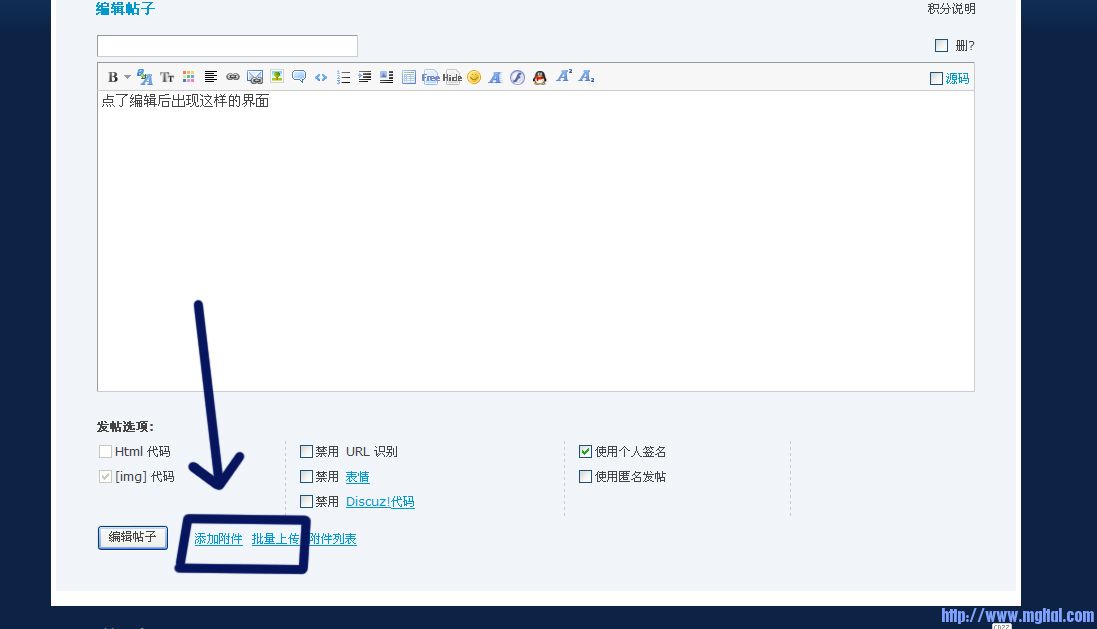Click the 源码 text label
Screen dimensions: 1097x629
pyautogui.click(x=958, y=78)
